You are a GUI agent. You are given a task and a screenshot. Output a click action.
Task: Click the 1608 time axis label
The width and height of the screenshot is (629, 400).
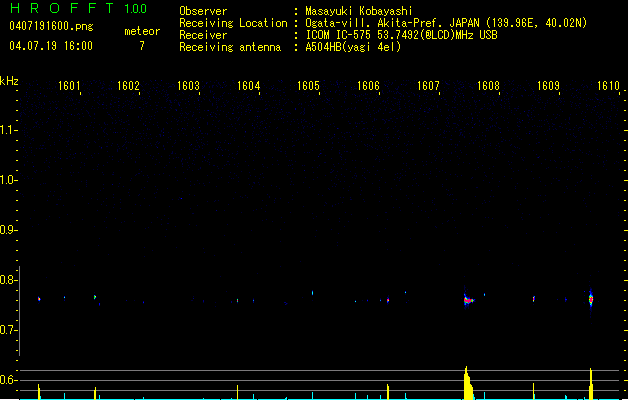(488, 86)
